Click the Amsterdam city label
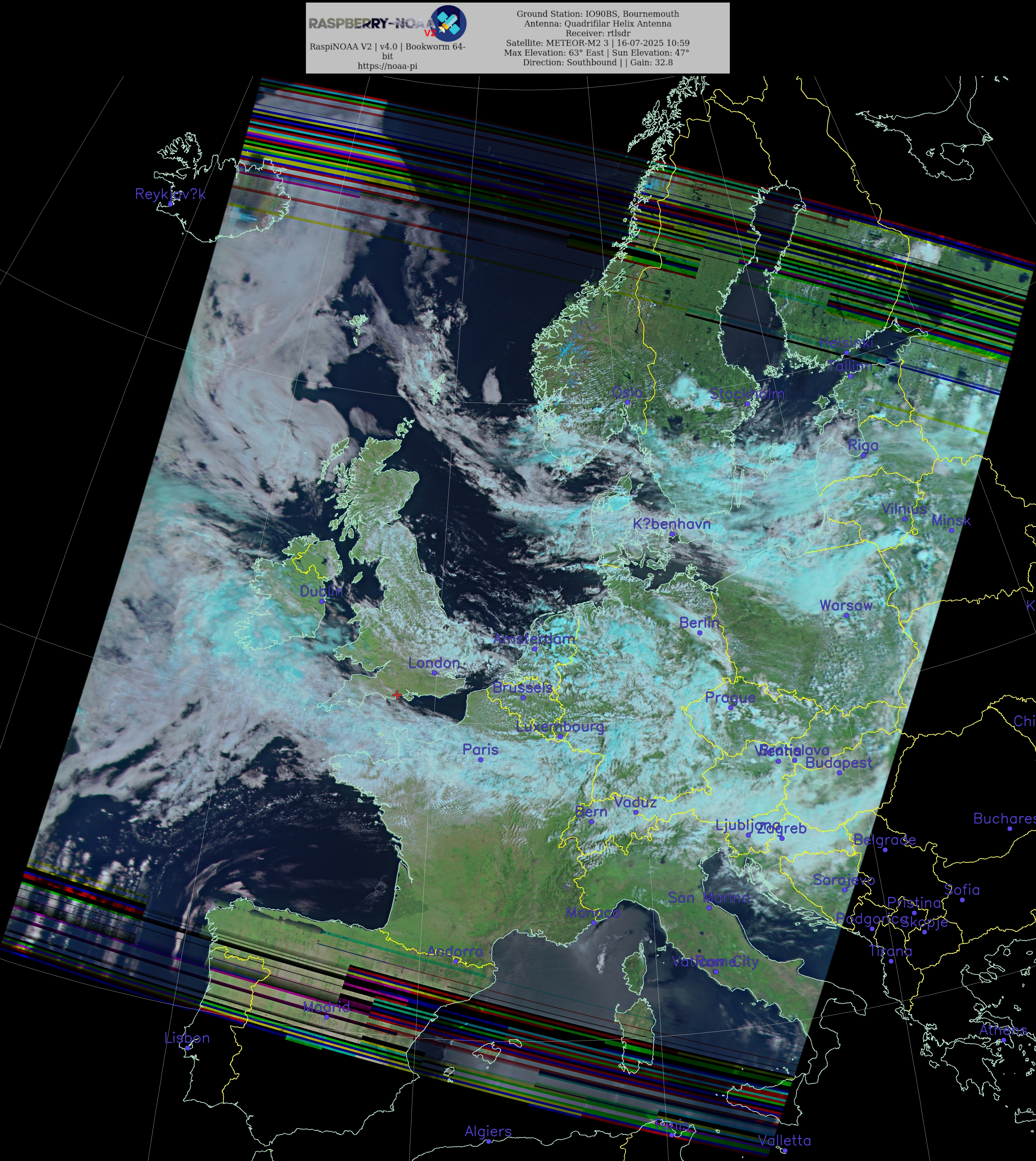The image size is (1036, 1161). [534, 639]
